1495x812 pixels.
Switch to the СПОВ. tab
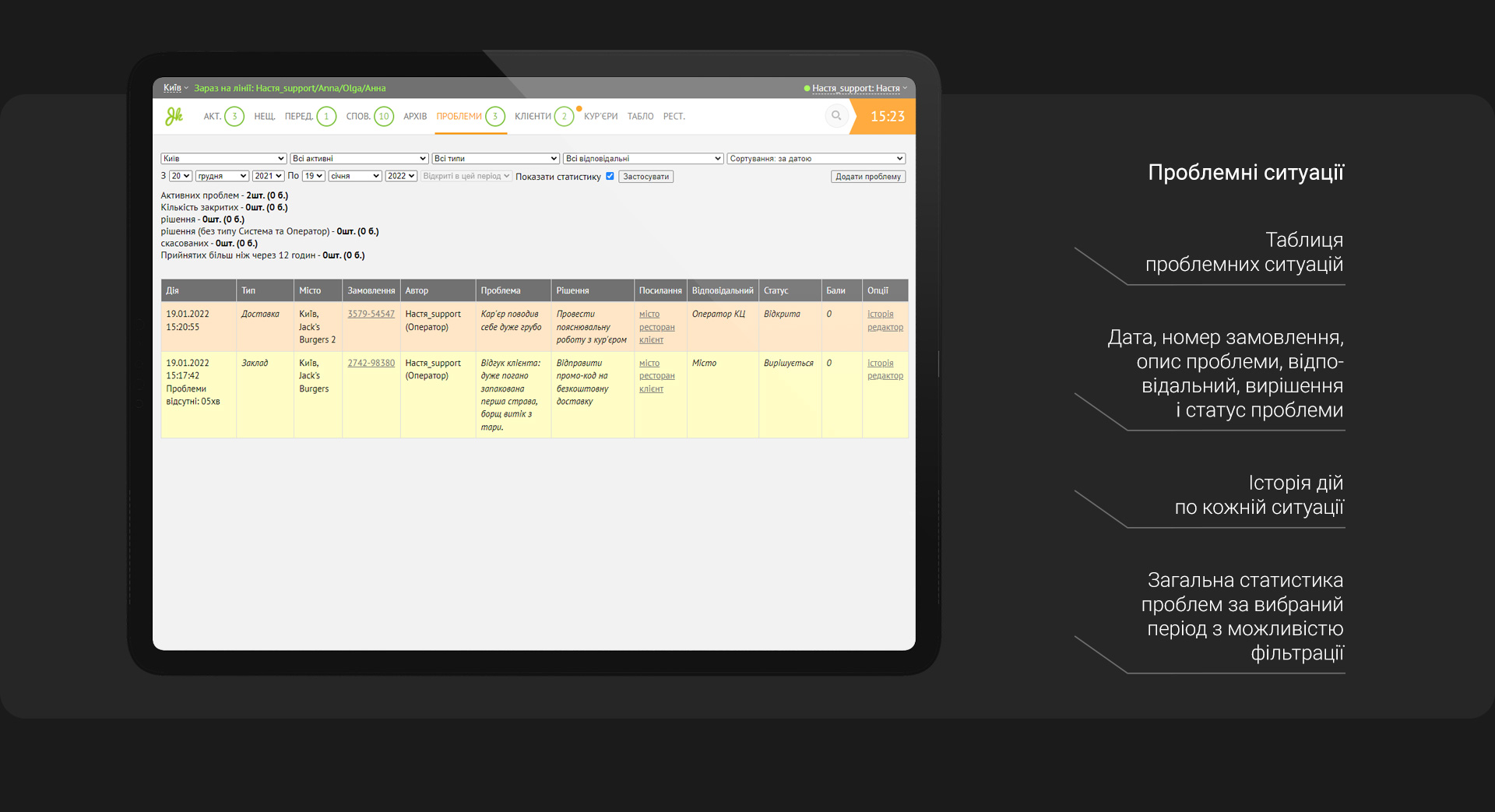358,117
